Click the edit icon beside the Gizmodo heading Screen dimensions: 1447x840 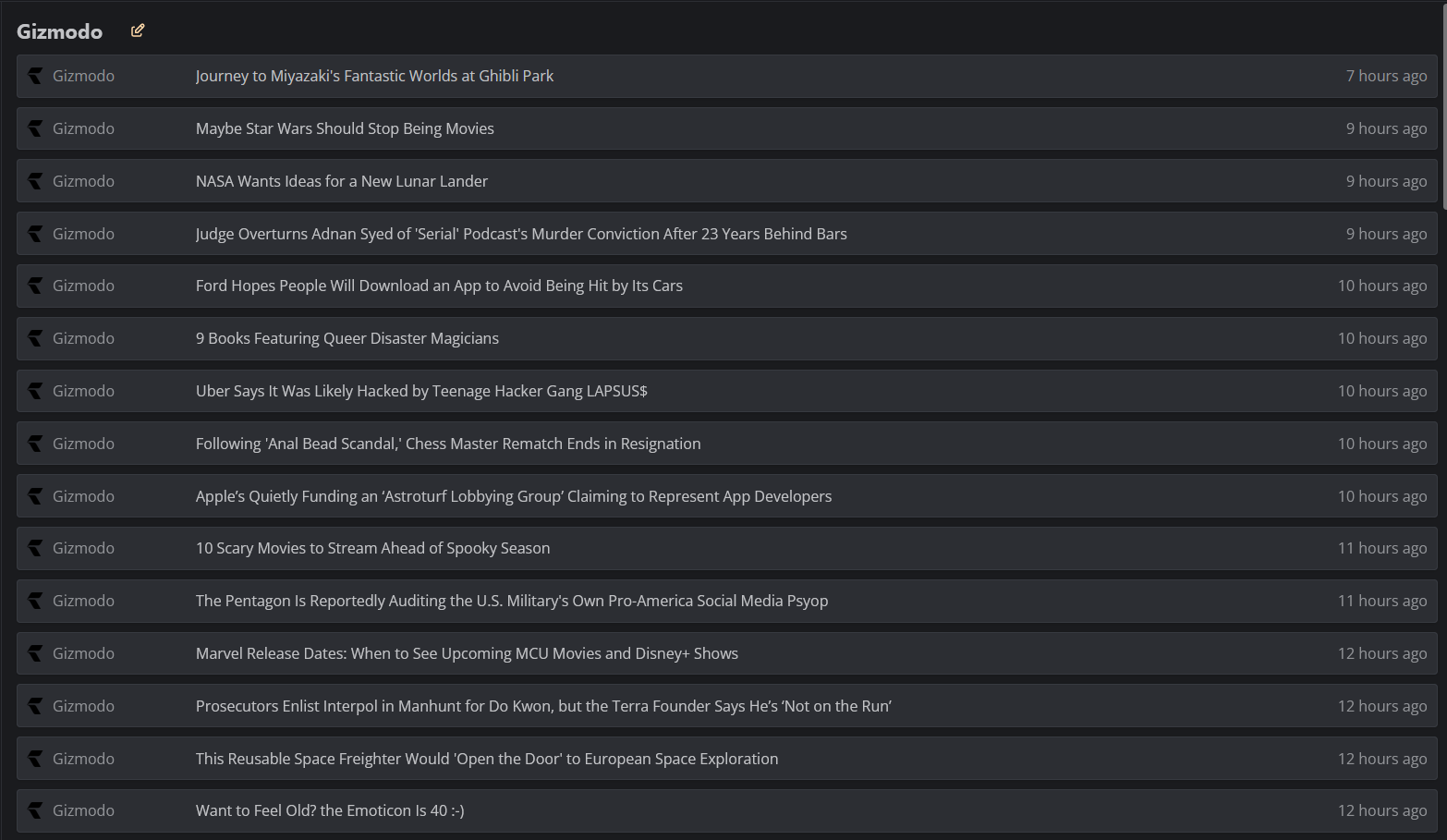pos(138,30)
